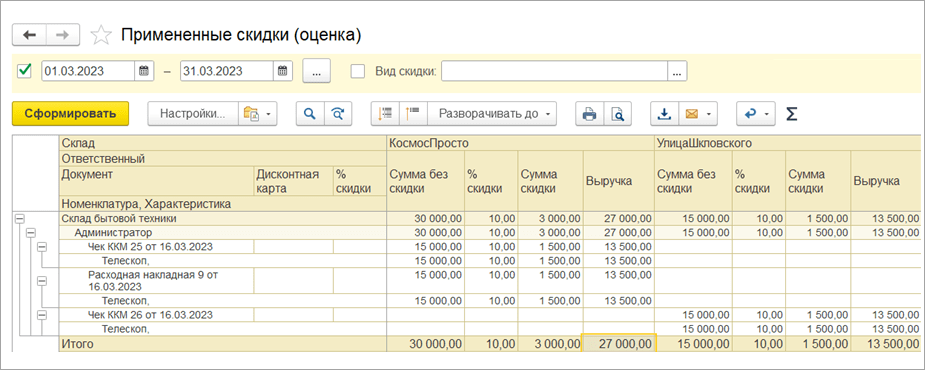This screenshot has height=370, width=925.
Task: Open Настройки... settings button
Action: (193, 114)
